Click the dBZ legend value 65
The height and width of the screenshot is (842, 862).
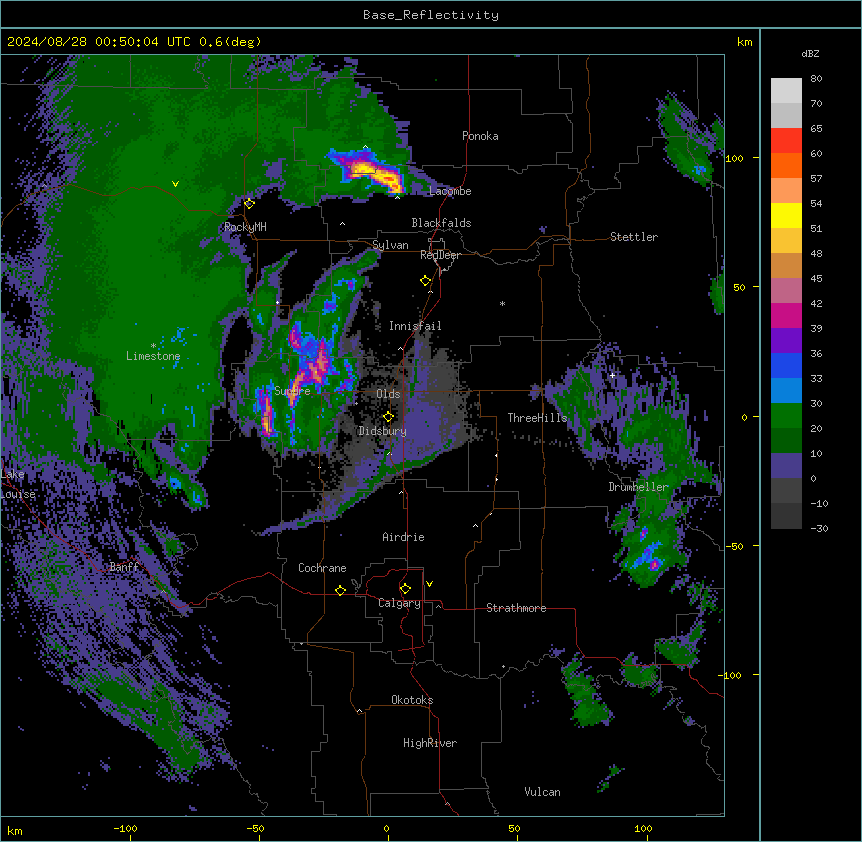[x=816, y=128]
